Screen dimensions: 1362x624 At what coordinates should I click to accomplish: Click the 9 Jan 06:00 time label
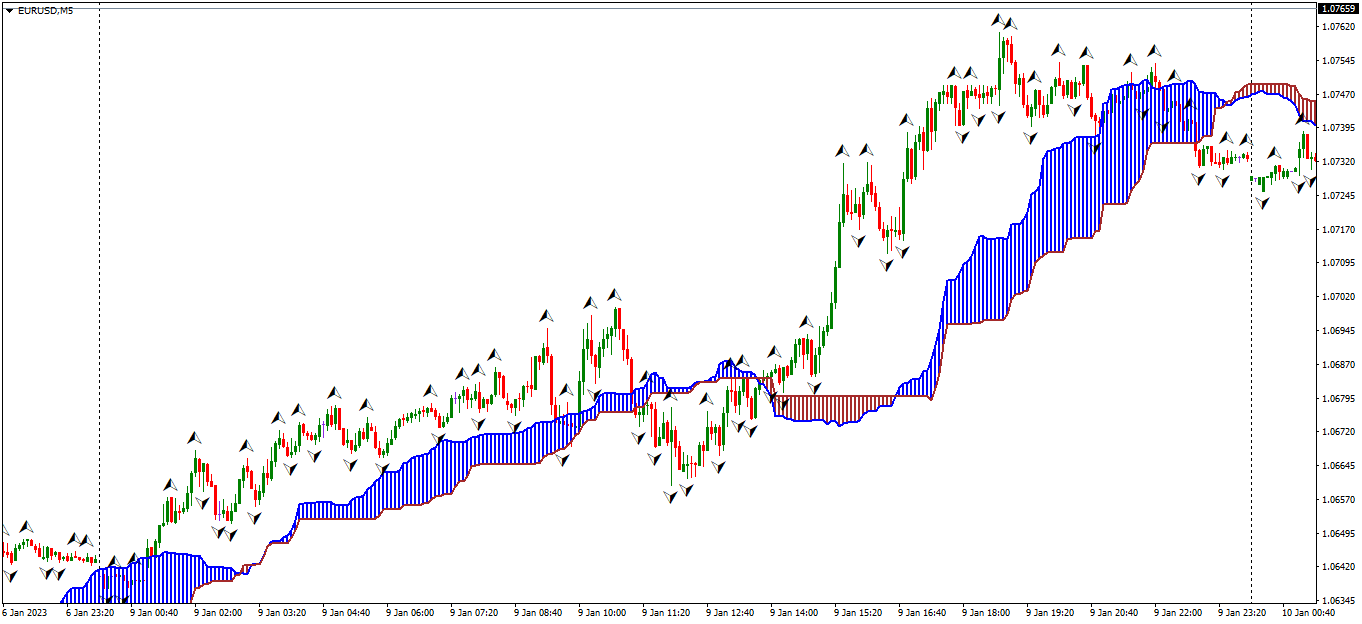point(410,612)
